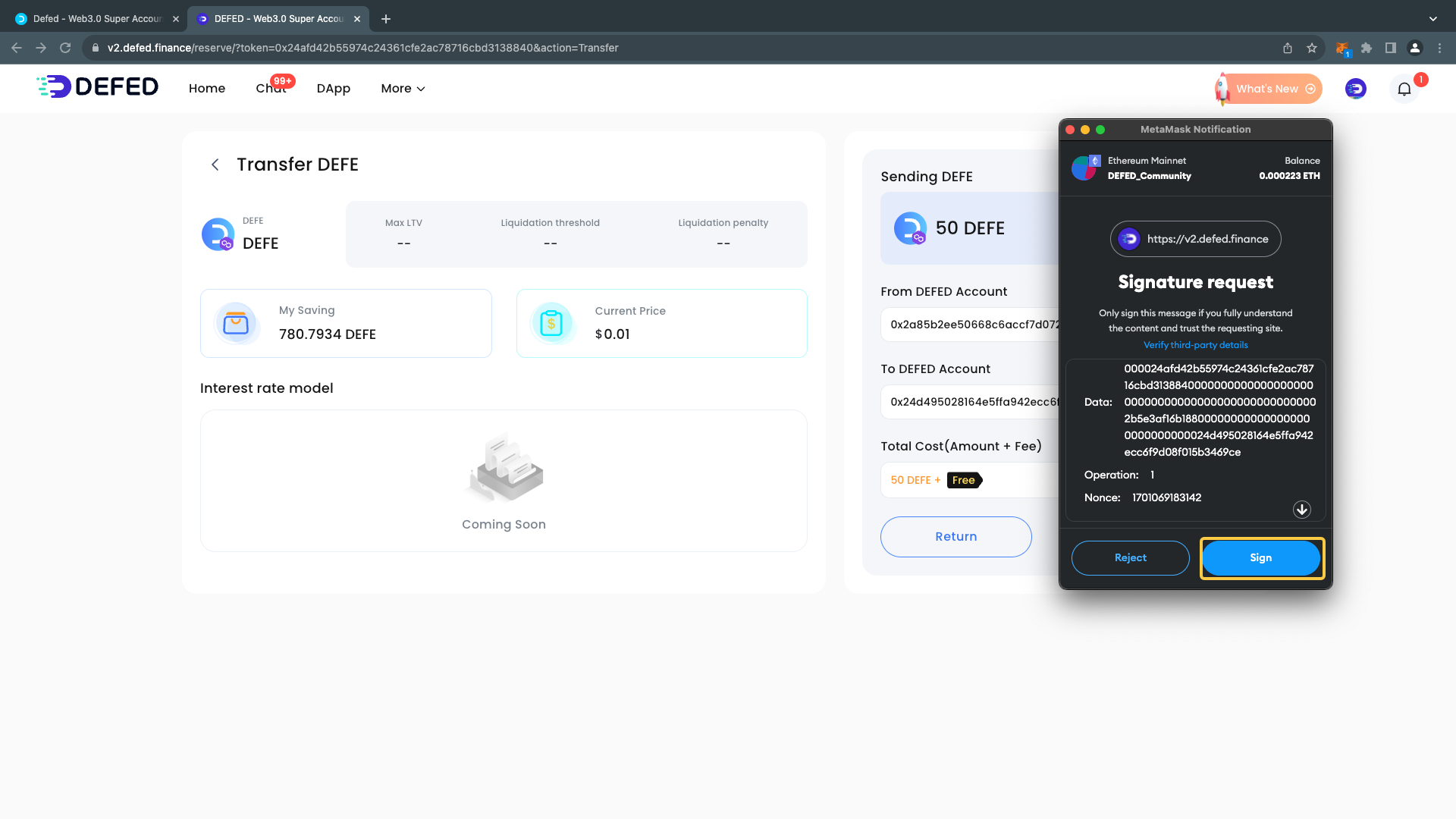Click Verify third-party details link
Screen dimensions: 1456x819
click(1195, 345)
